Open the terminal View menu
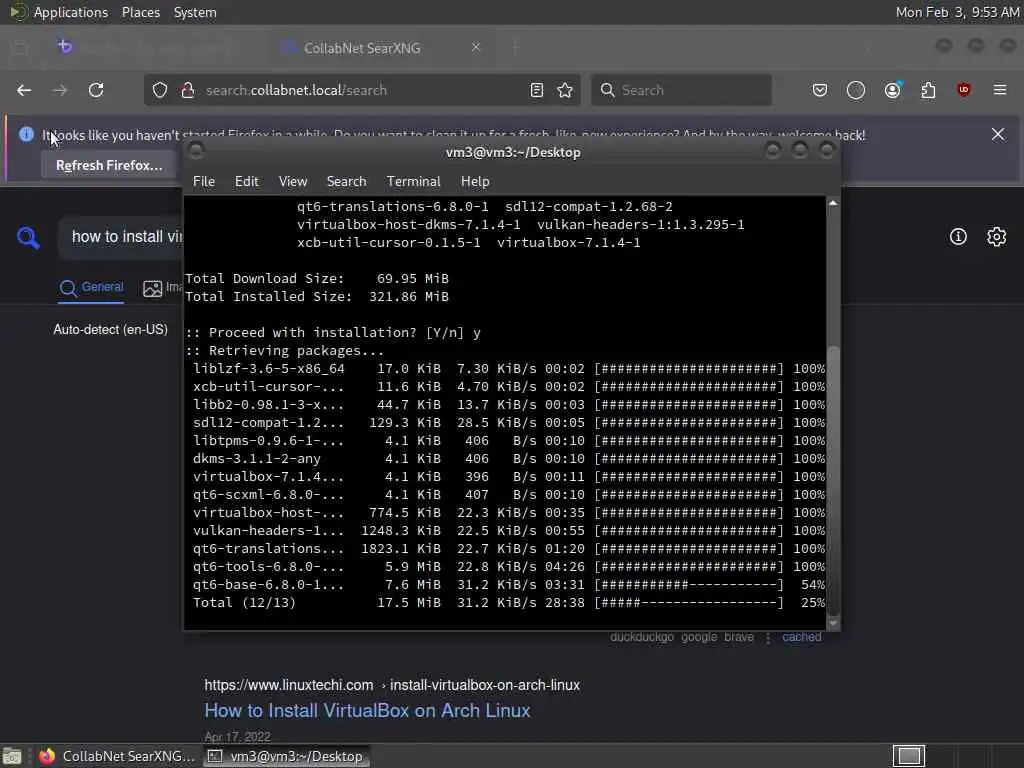 point(293,182)
